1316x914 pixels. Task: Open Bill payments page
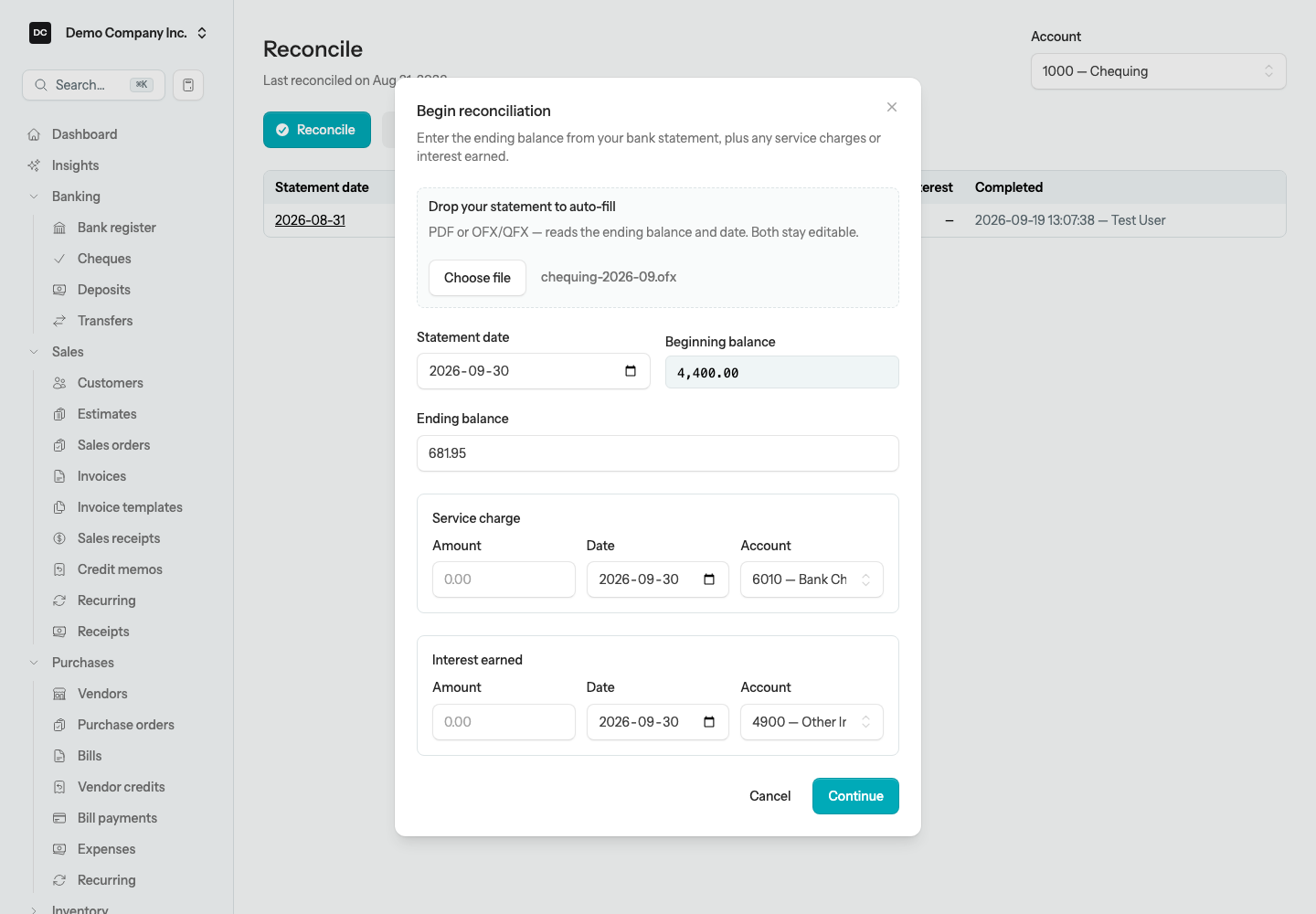click(x=117, y=818)
